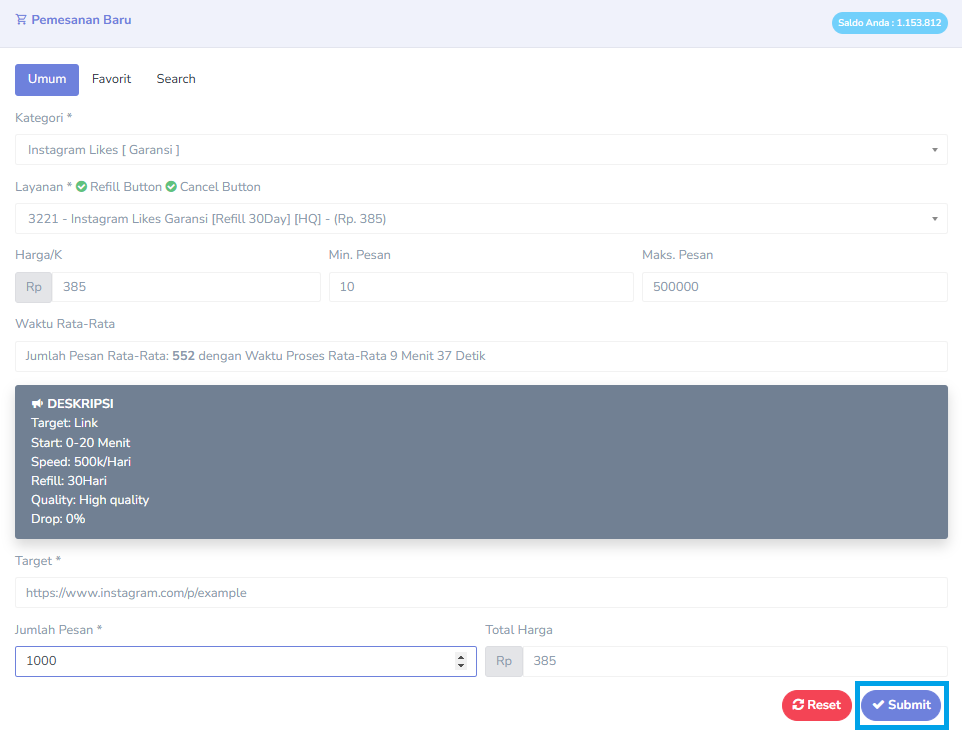Image resolution: width=962 pixels, height=747 pixels.
Task: Click the Waktu Rata-Rata info field
Action: [x=481, y=356]
